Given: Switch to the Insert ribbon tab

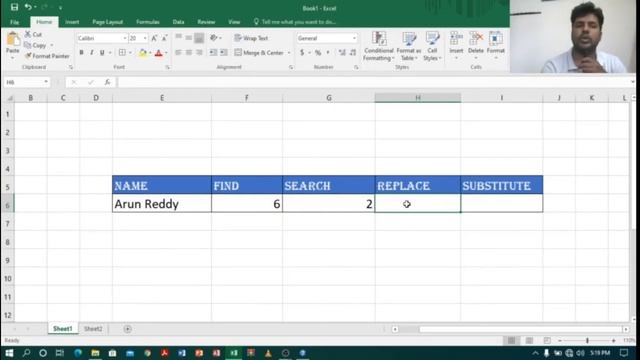Looking at the screenshot, I should [72, 22].
